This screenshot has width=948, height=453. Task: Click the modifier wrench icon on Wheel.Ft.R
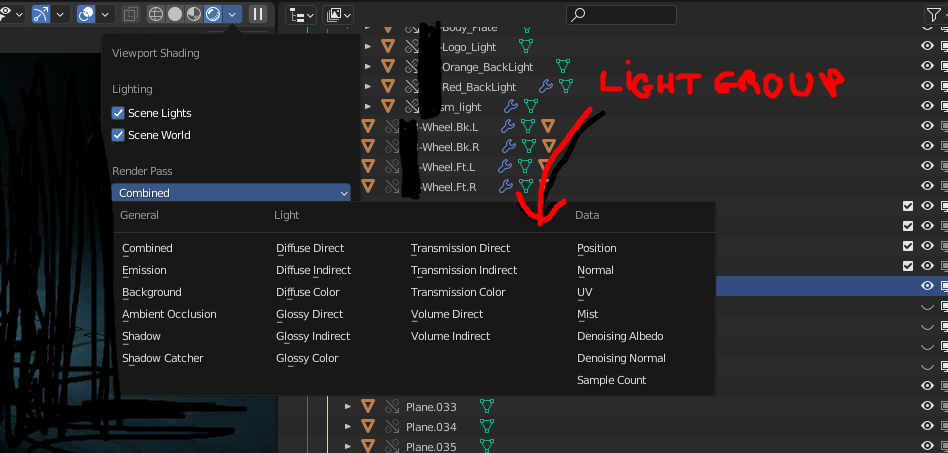point(505,186)
